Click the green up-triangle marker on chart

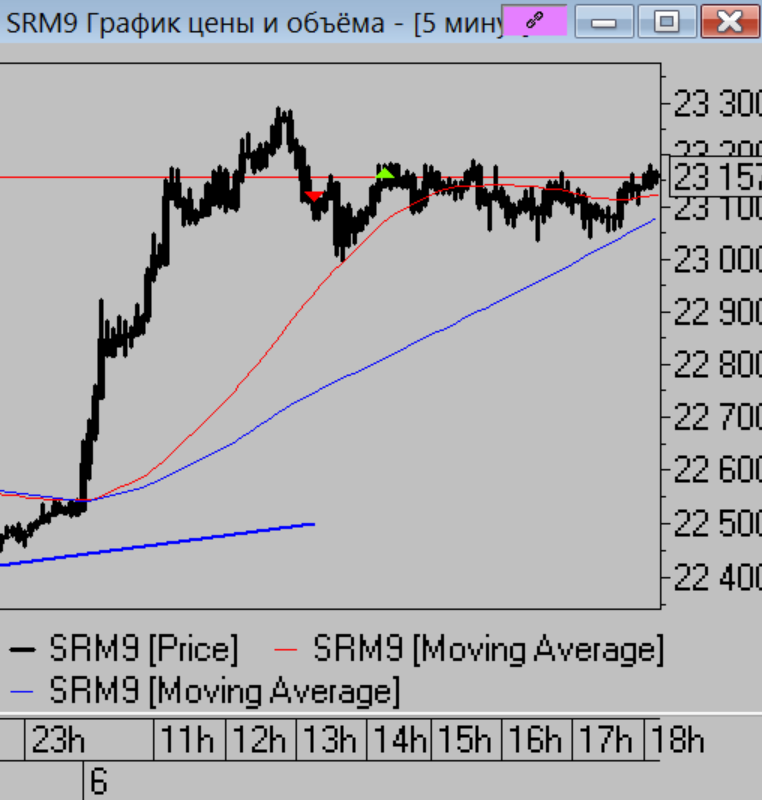[385, 173]
